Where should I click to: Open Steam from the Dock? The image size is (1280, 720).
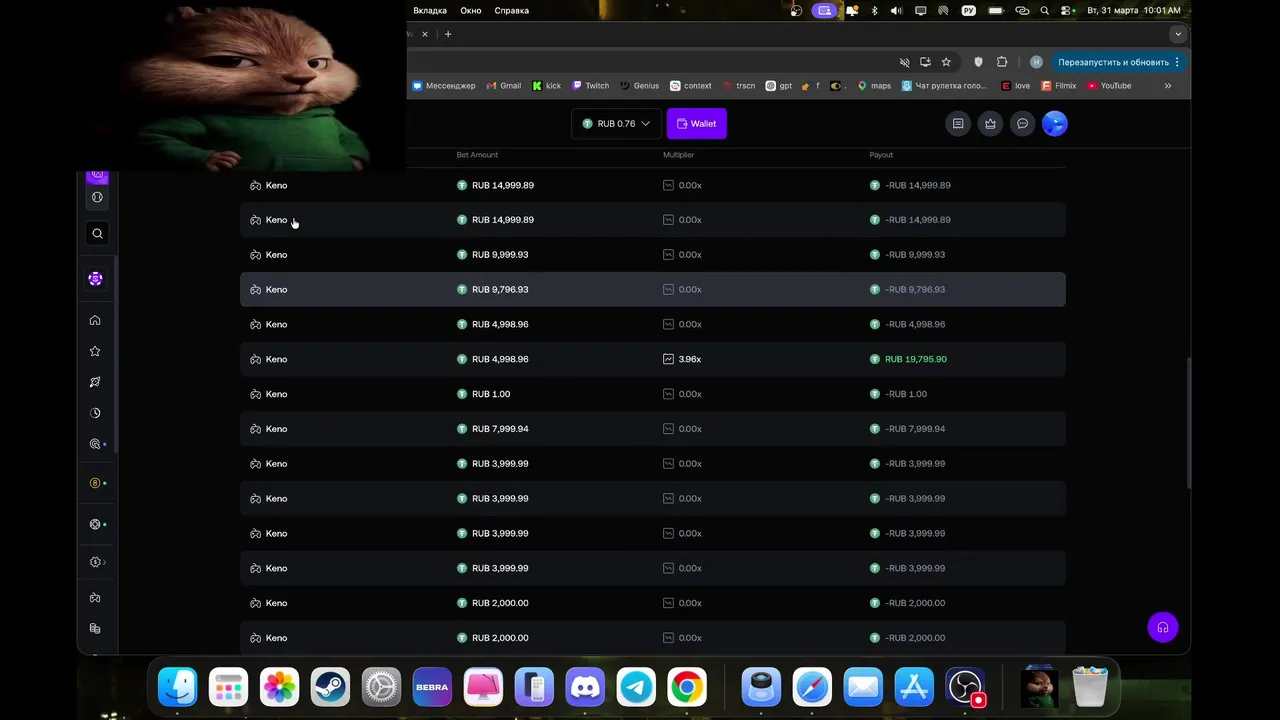pos(330,687)
